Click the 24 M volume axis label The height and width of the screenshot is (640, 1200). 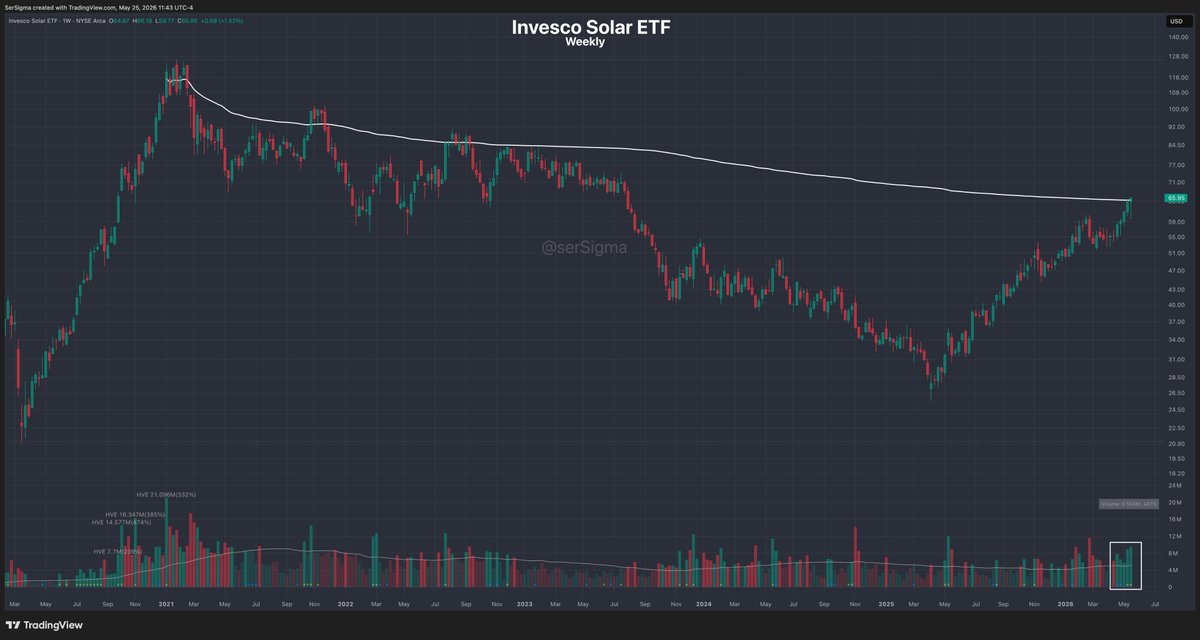1175,488
